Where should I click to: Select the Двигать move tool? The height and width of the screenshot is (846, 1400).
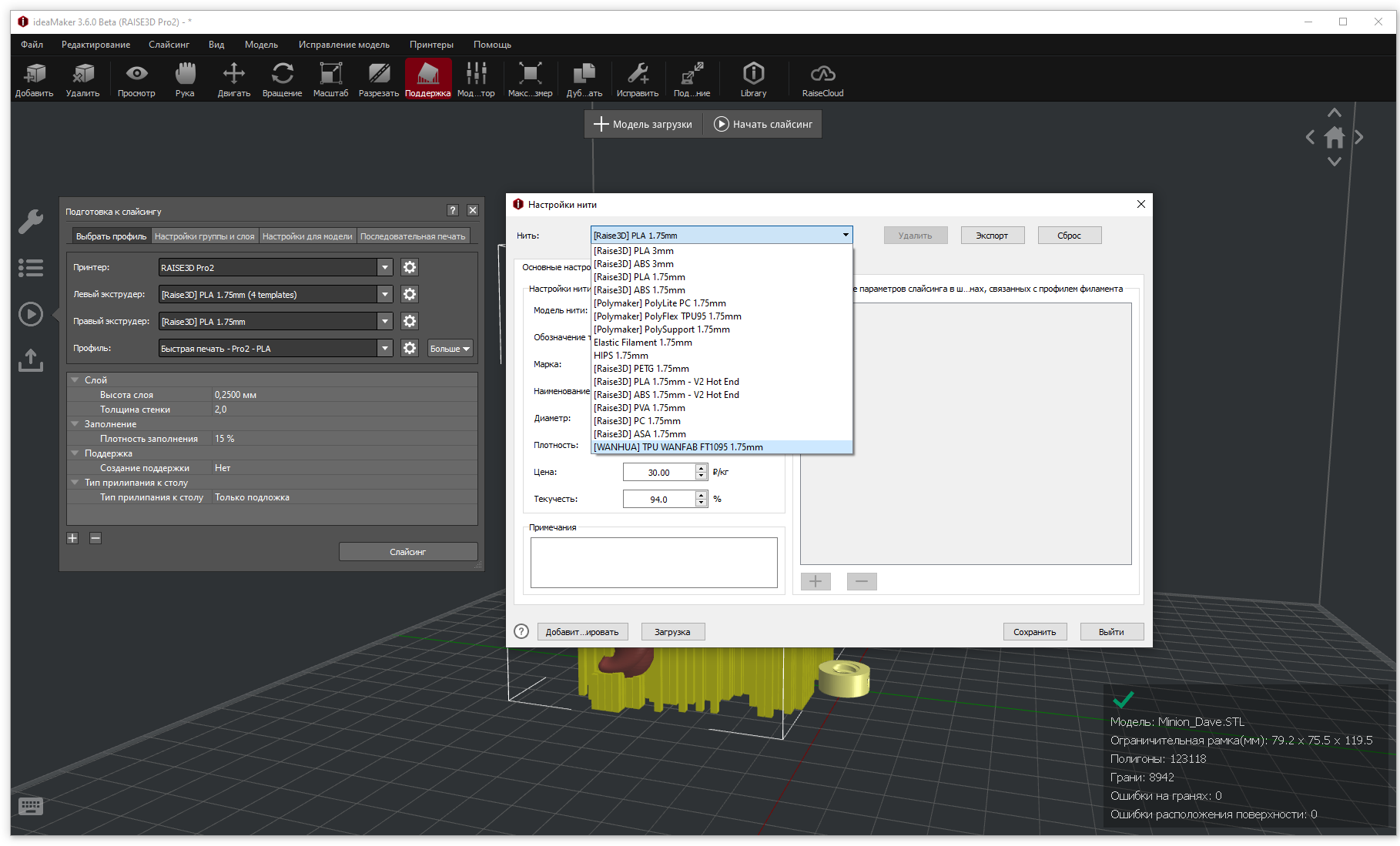[234, 79]
